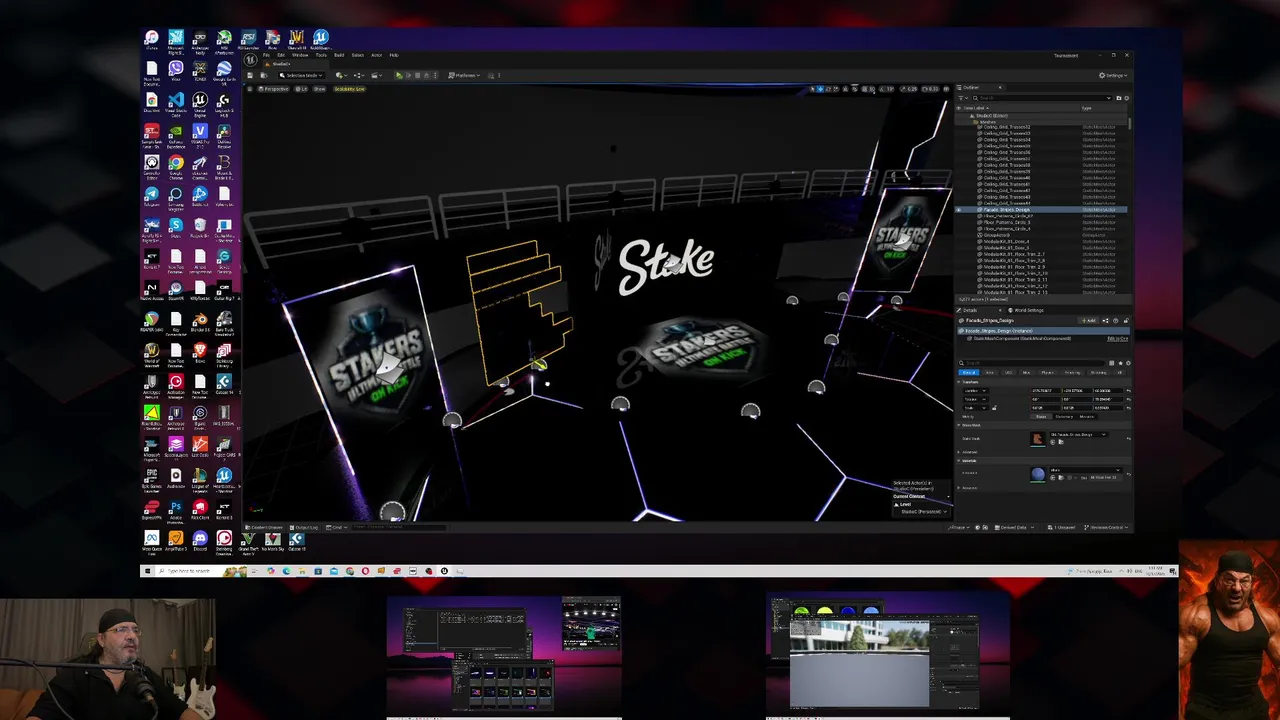Click use-selected-asset icon under Static Mesh
This screenshot has height=720, width=1280.
click(1052, 442)
